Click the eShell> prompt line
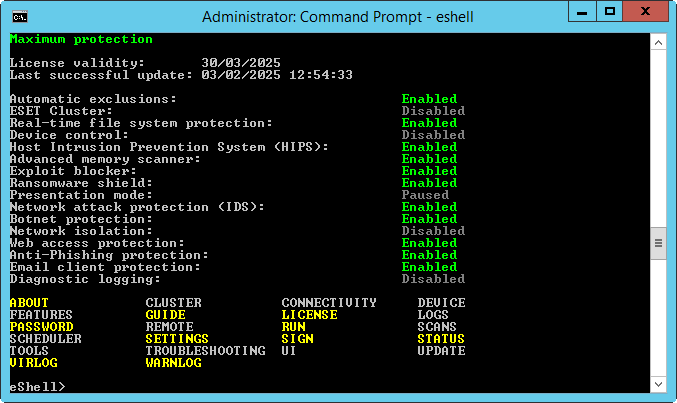 coord(38,386)
